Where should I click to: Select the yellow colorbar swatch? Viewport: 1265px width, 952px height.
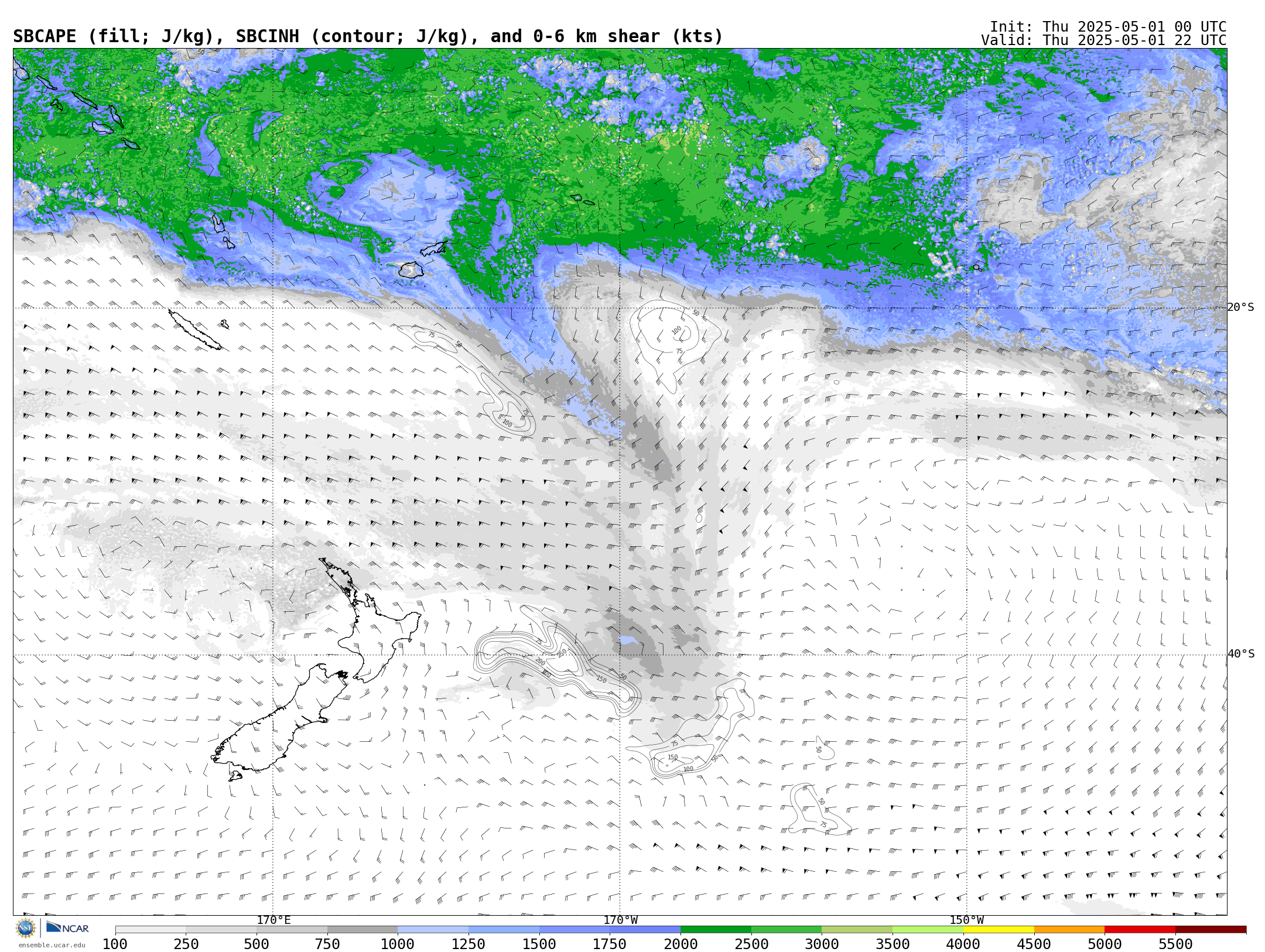(x=999, y=930)
